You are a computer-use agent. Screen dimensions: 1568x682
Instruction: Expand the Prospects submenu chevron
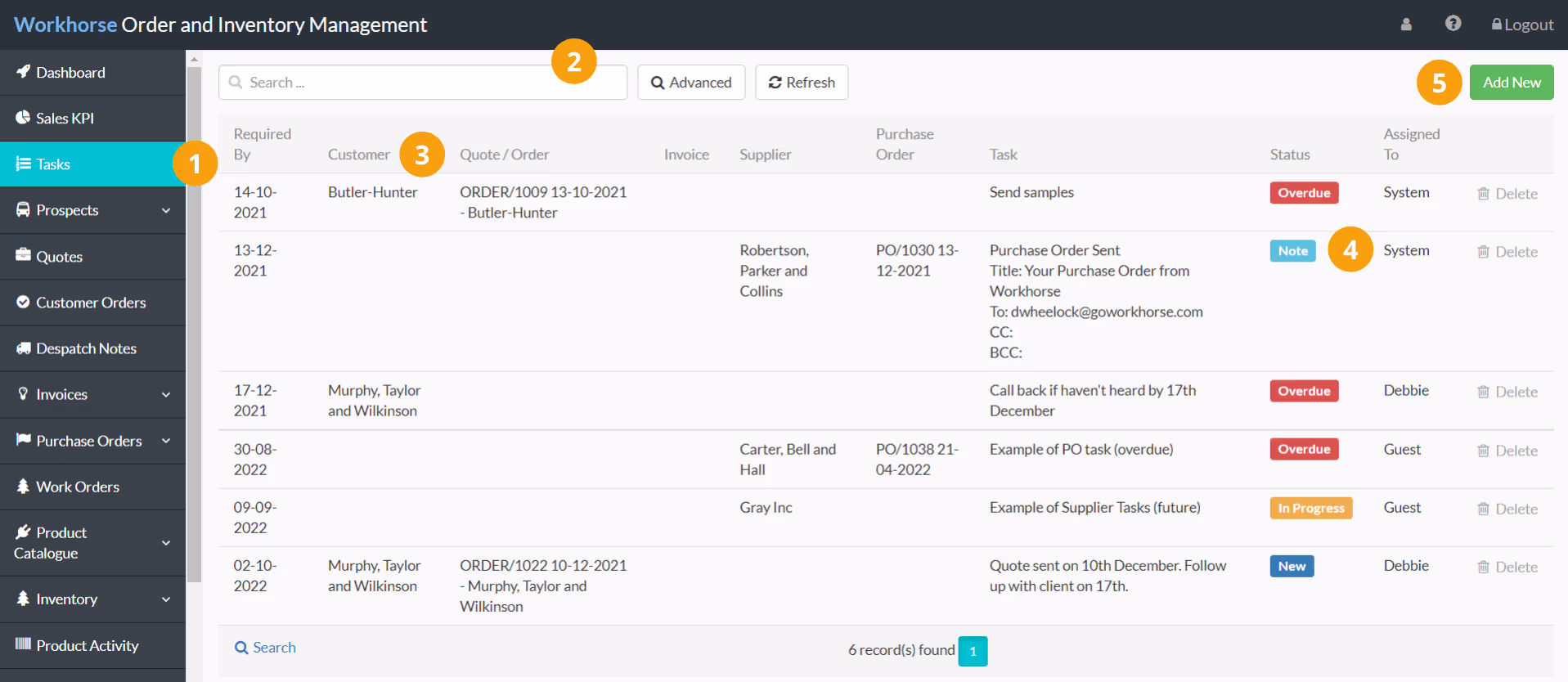[166, 210]
